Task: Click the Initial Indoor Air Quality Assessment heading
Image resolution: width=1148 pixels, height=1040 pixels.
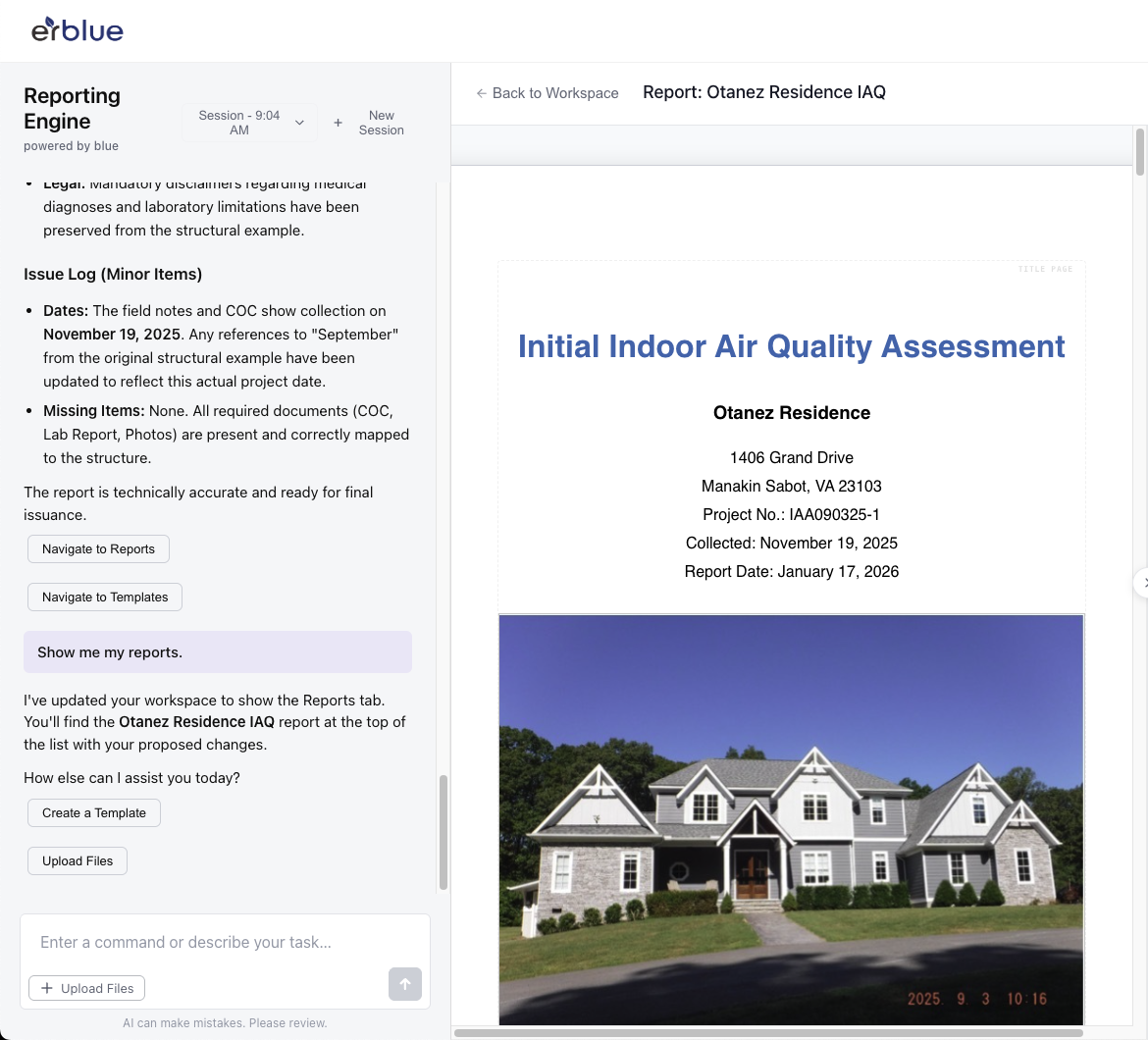Action: (x=791, y=346)
